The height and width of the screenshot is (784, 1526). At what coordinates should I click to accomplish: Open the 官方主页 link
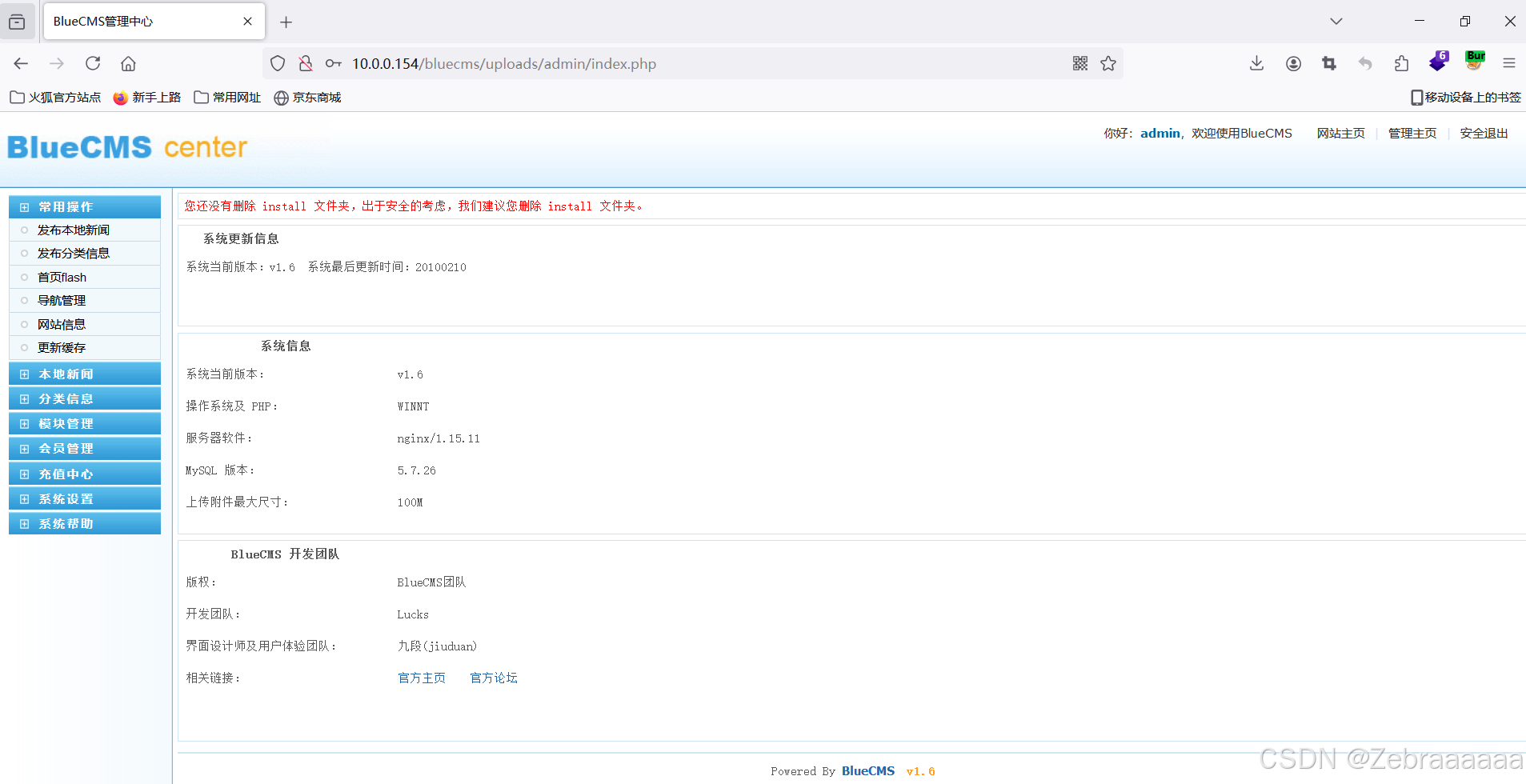422,678
